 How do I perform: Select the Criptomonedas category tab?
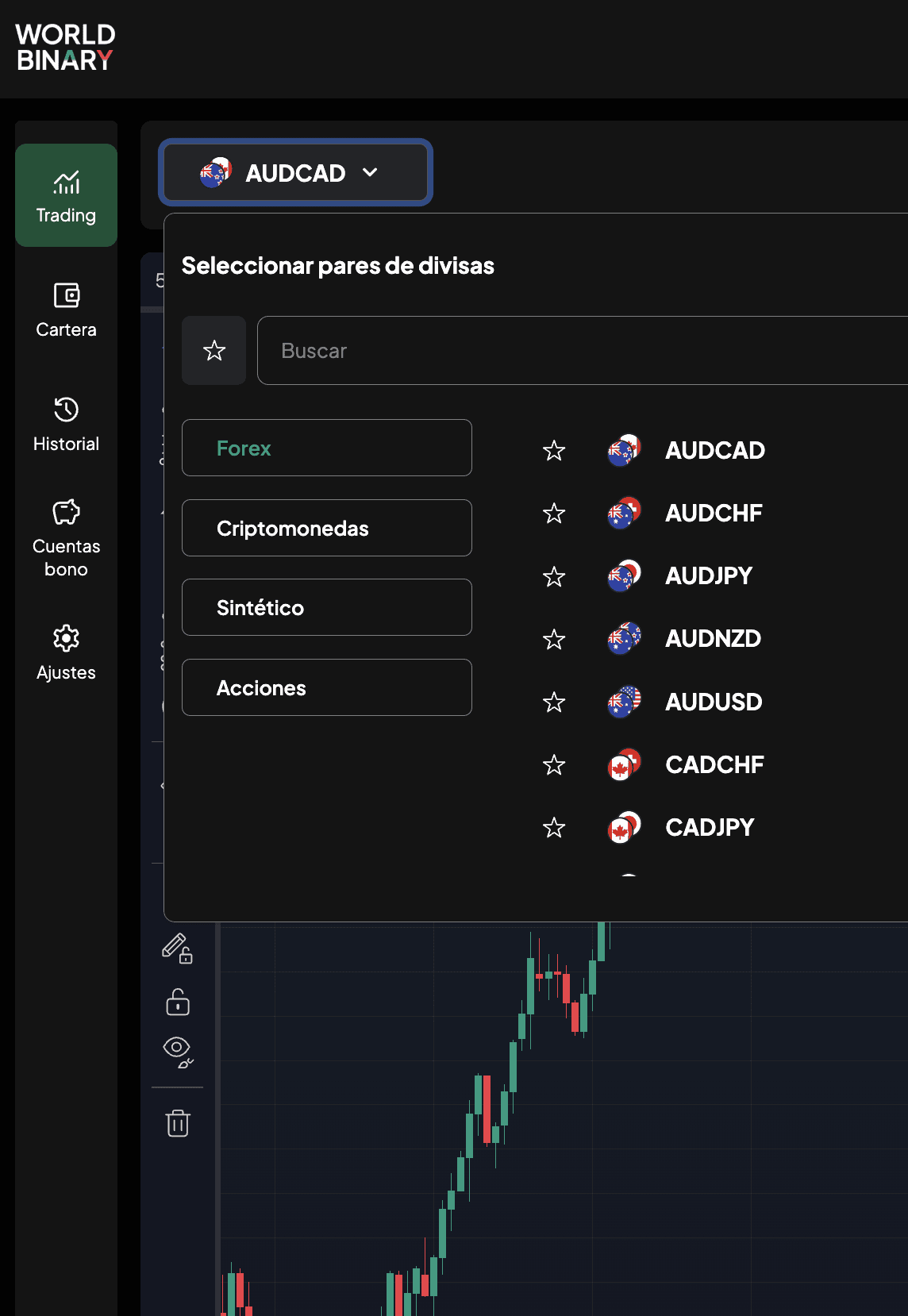(327, 528)
